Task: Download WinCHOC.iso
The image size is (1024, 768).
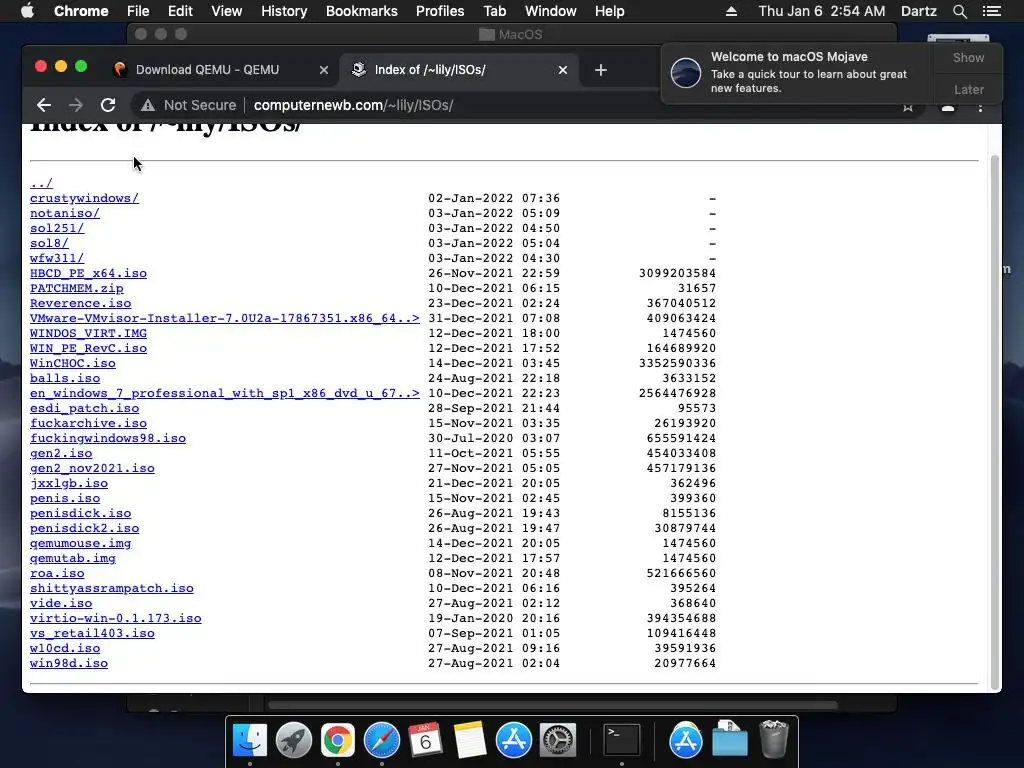Action: [x=72, y=363]
